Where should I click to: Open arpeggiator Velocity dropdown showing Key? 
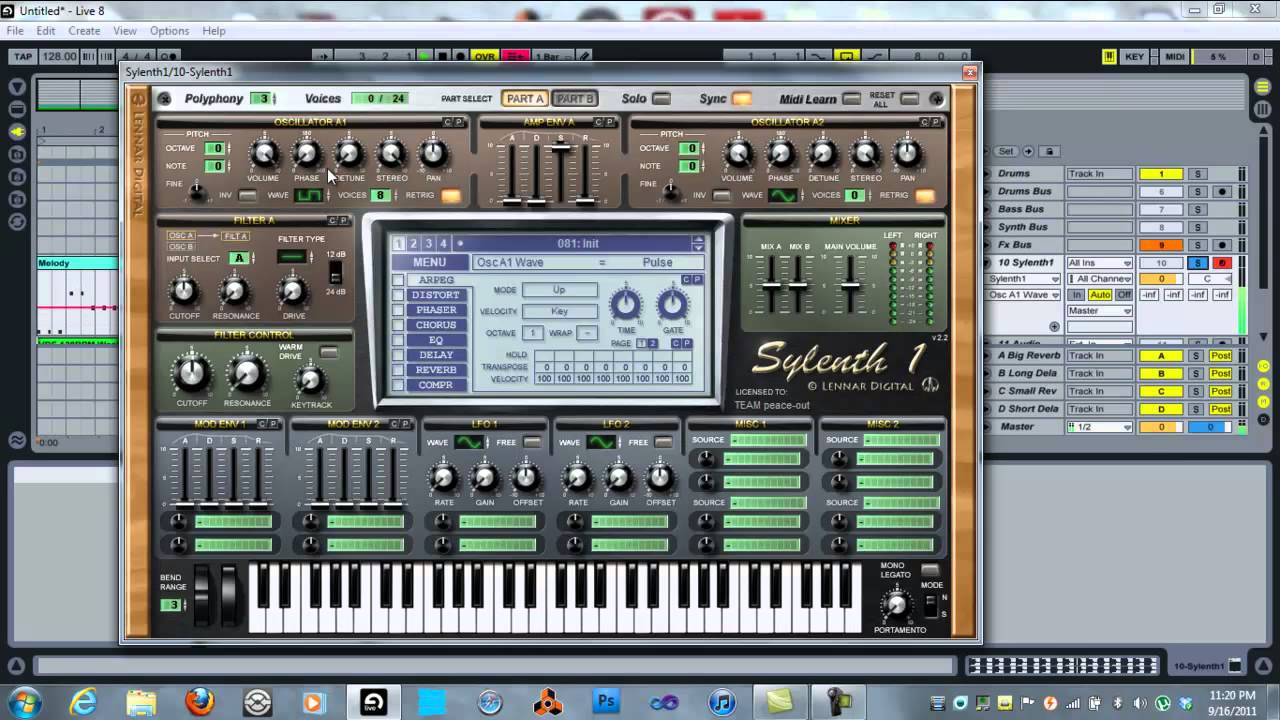[559, 311]
